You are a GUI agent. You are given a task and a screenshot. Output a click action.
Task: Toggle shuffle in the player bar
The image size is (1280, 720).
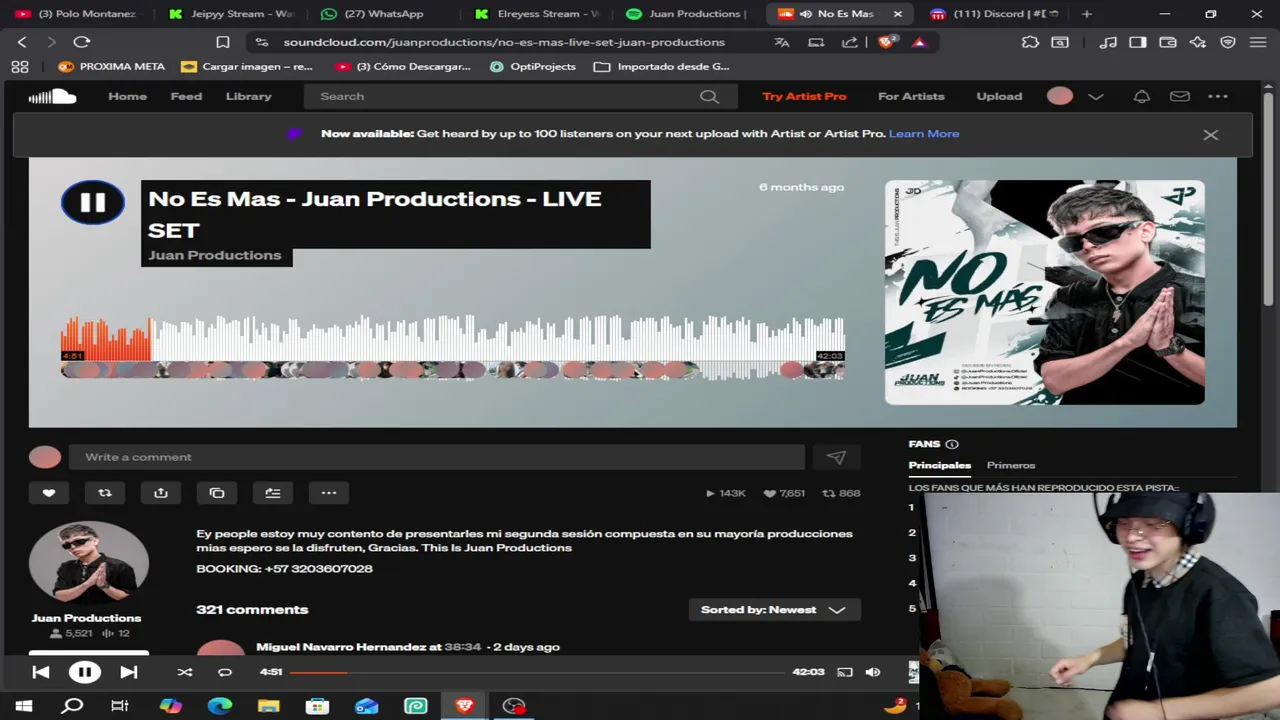(x=184, y=672)
